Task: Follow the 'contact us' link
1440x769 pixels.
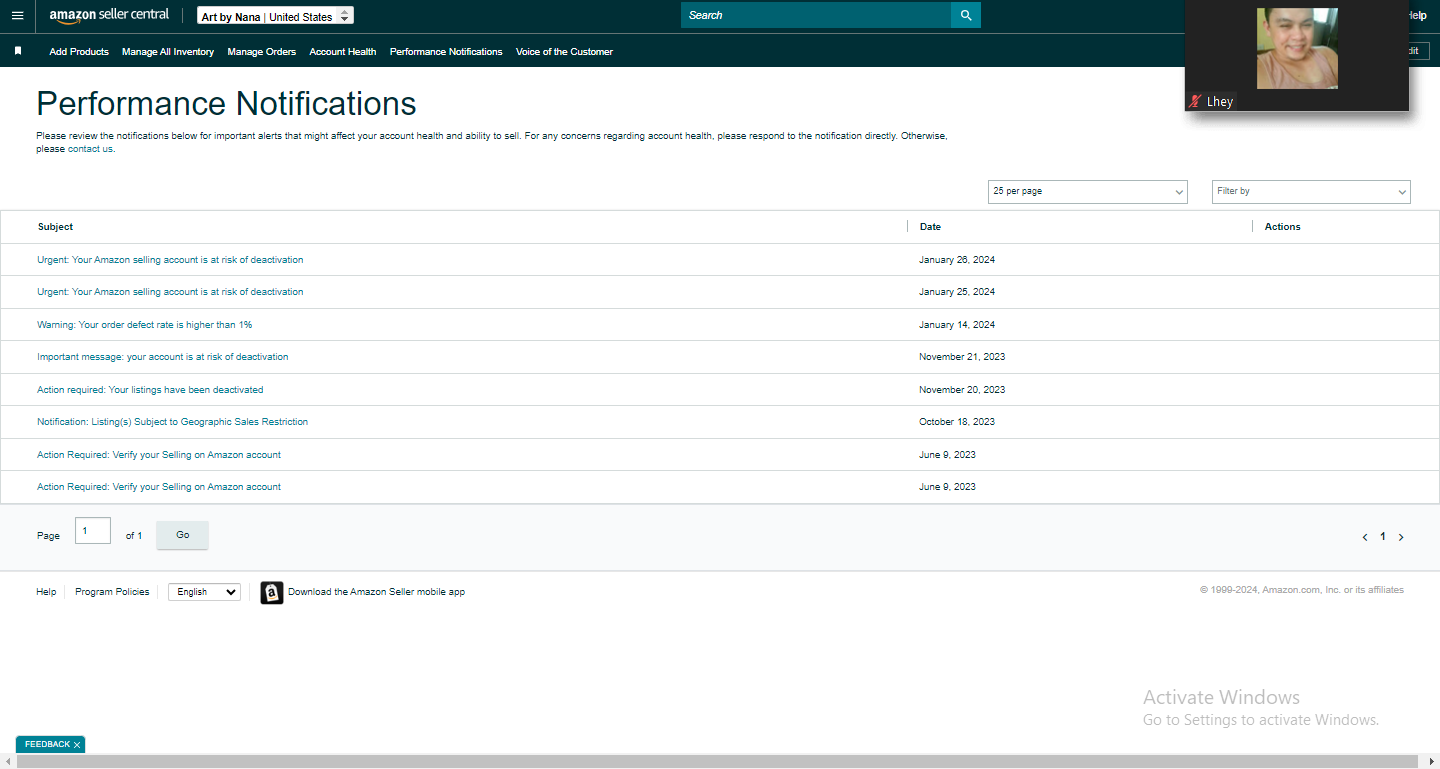Action: coord(91,149)
